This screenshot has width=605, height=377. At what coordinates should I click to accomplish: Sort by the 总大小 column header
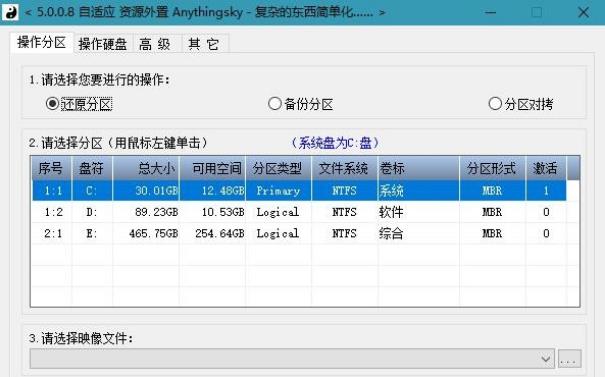point(146,168)
